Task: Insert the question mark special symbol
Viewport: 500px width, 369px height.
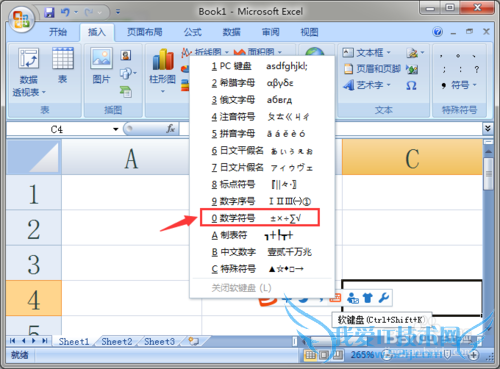Action: click(477, 69)
